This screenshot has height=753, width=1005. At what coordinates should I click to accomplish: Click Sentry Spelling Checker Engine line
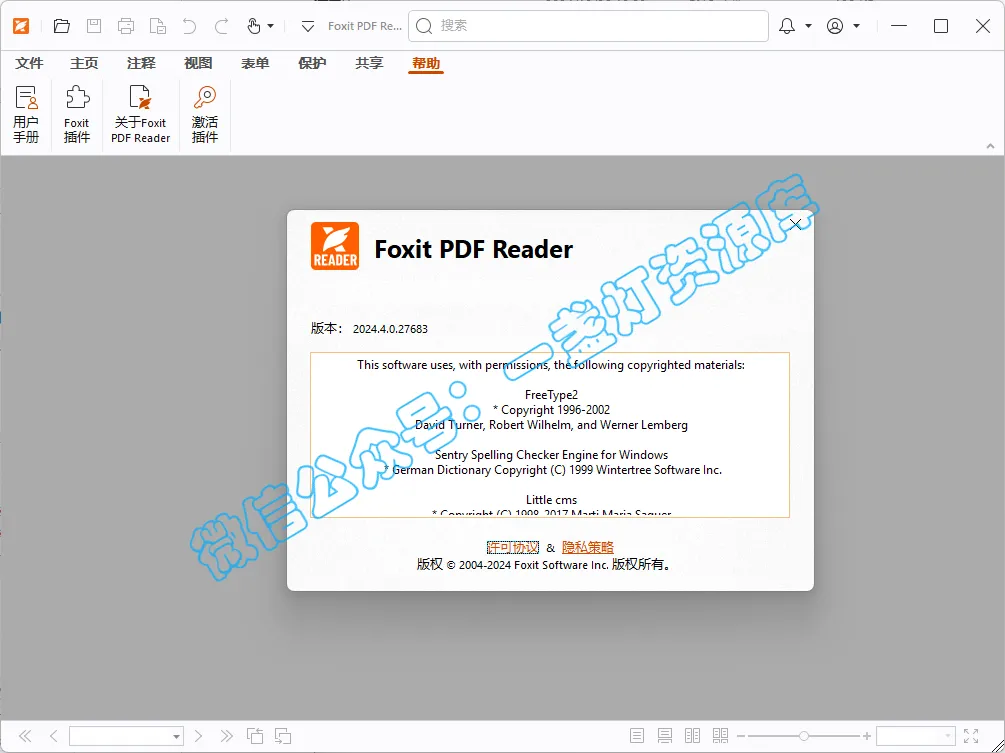point(551,455)
